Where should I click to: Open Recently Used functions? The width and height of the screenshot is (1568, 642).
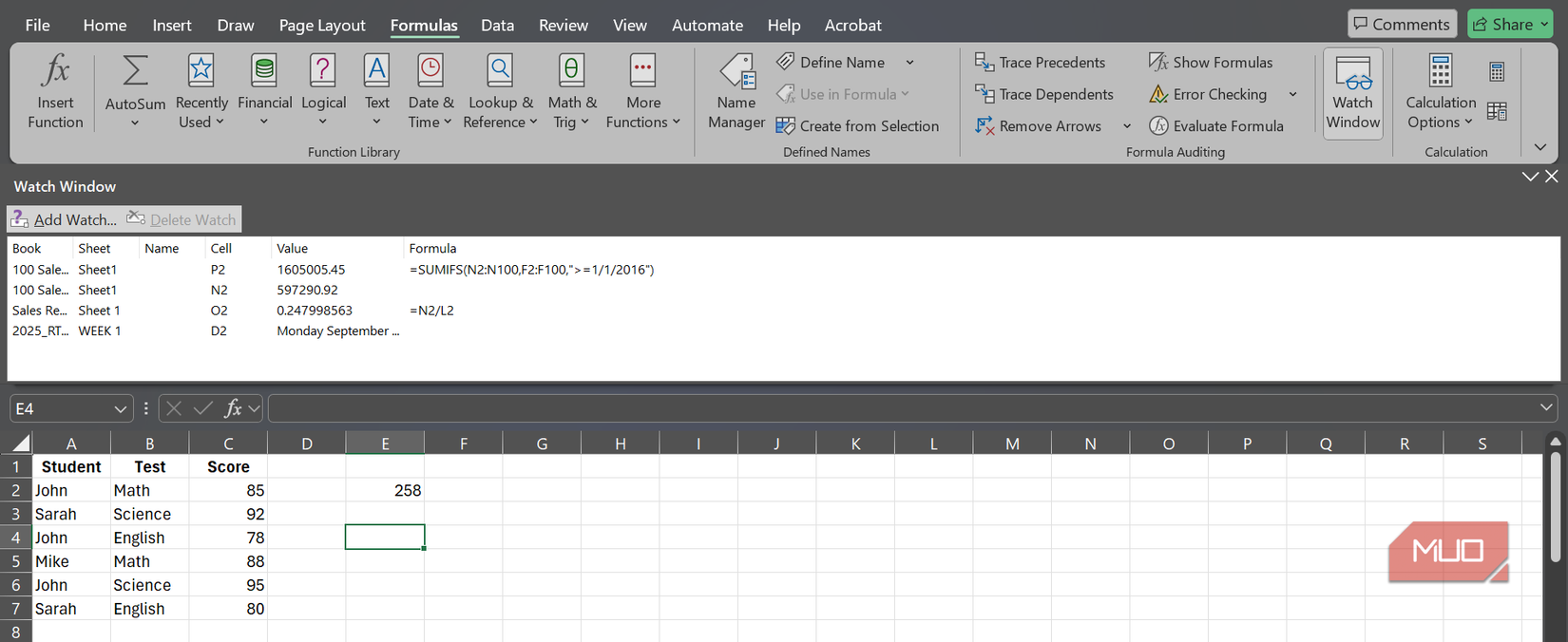pos(201,92)
